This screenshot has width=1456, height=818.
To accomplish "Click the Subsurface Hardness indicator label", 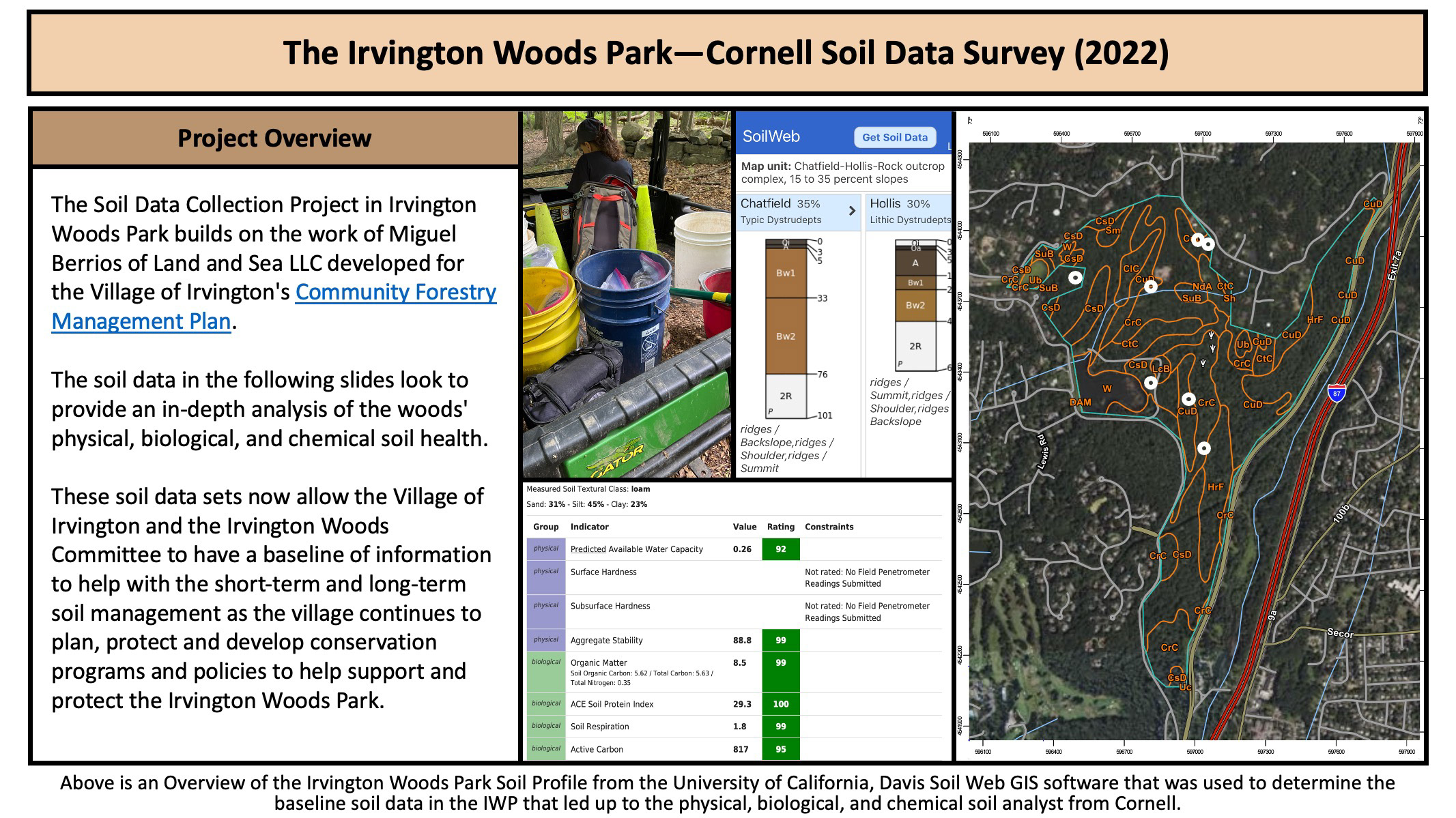I will tap(610, 606).
